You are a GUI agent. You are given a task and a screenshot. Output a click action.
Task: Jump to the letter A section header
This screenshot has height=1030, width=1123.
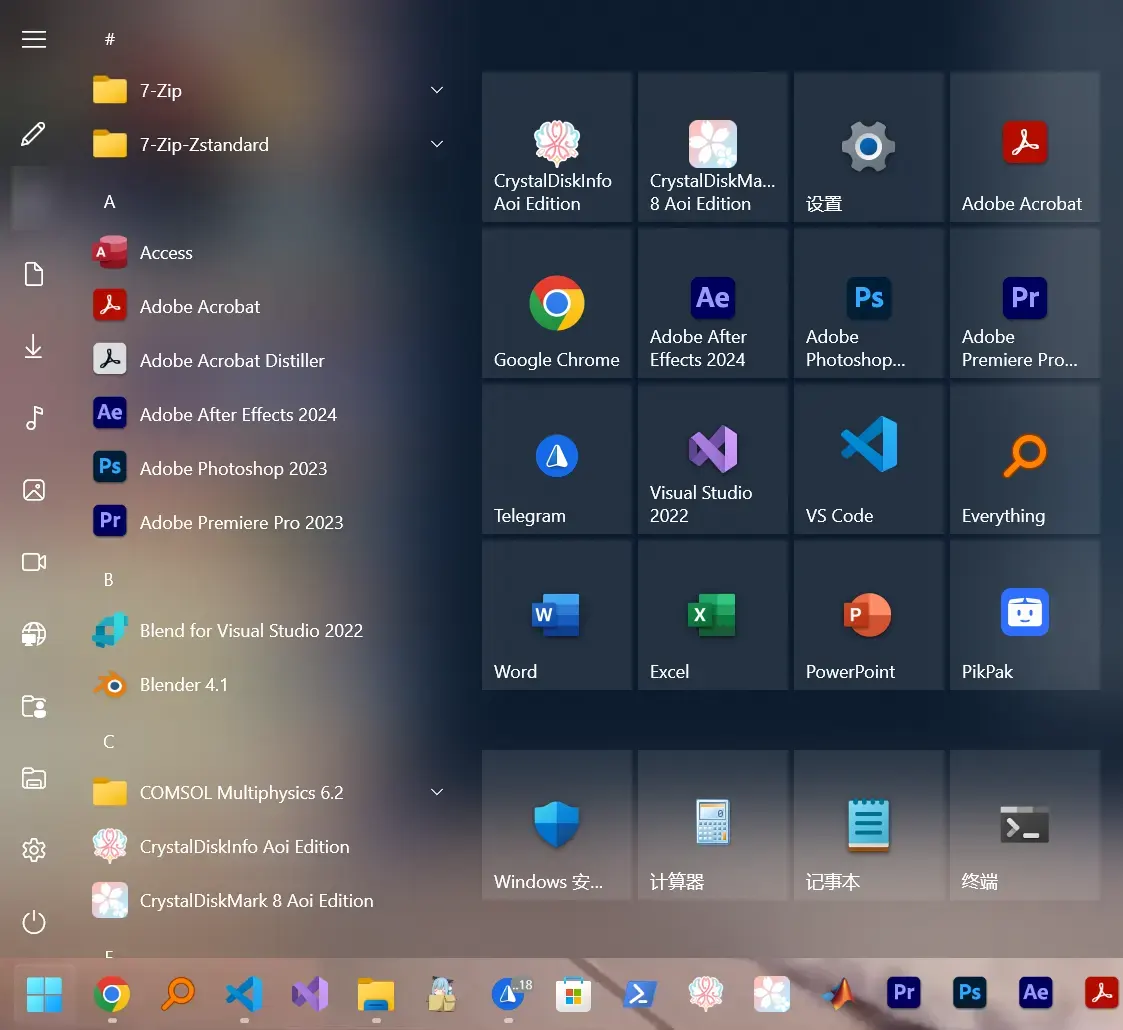[x=110, y=202]
